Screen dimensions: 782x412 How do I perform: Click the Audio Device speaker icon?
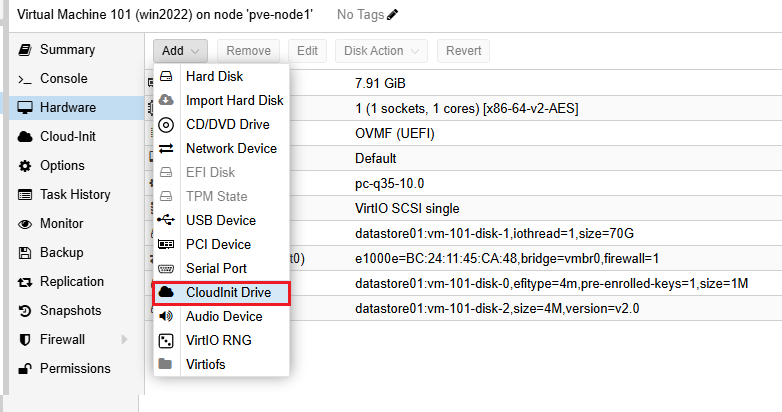[x=167, y=316]
